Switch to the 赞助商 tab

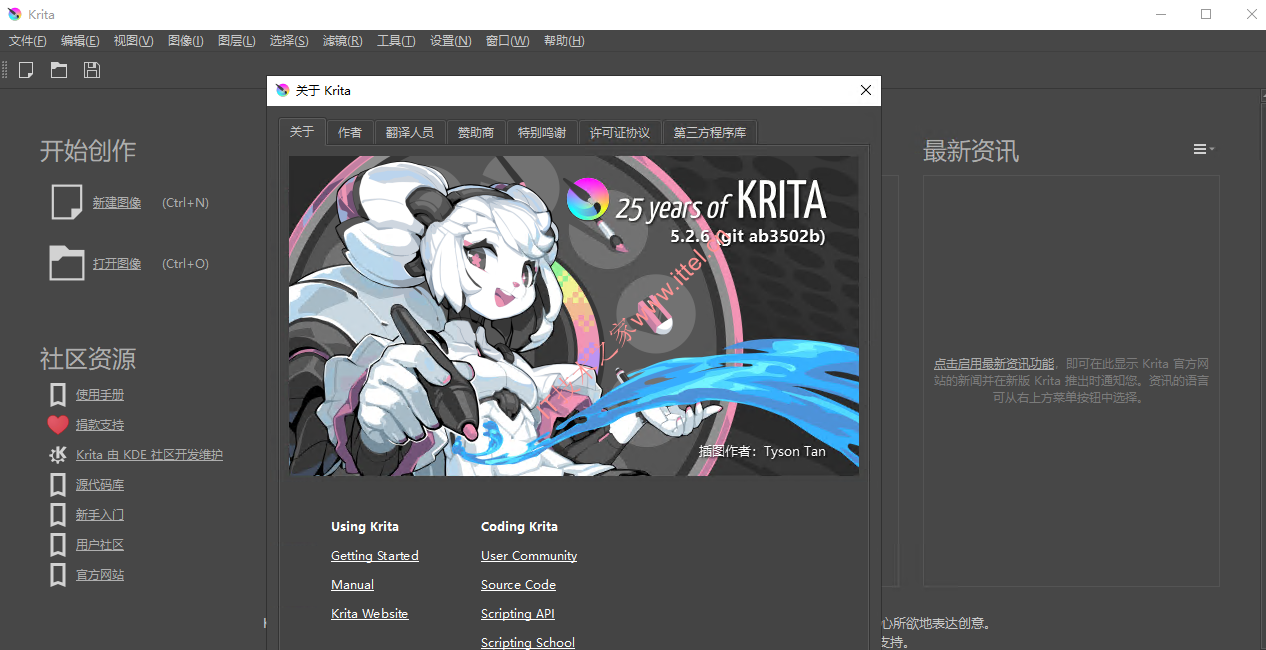click(x=476, y=133)
